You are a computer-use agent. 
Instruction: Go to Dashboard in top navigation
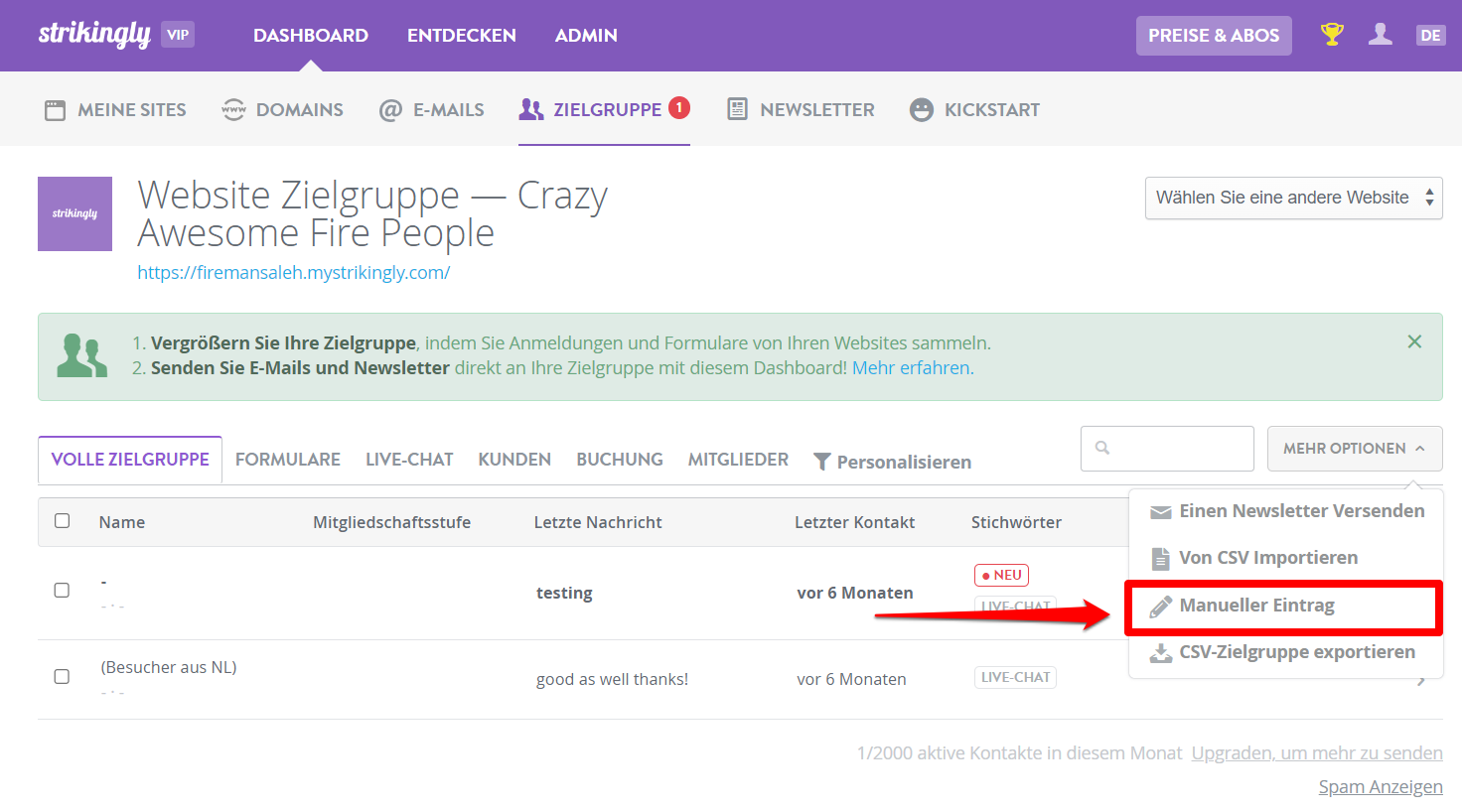coord(311,36)
